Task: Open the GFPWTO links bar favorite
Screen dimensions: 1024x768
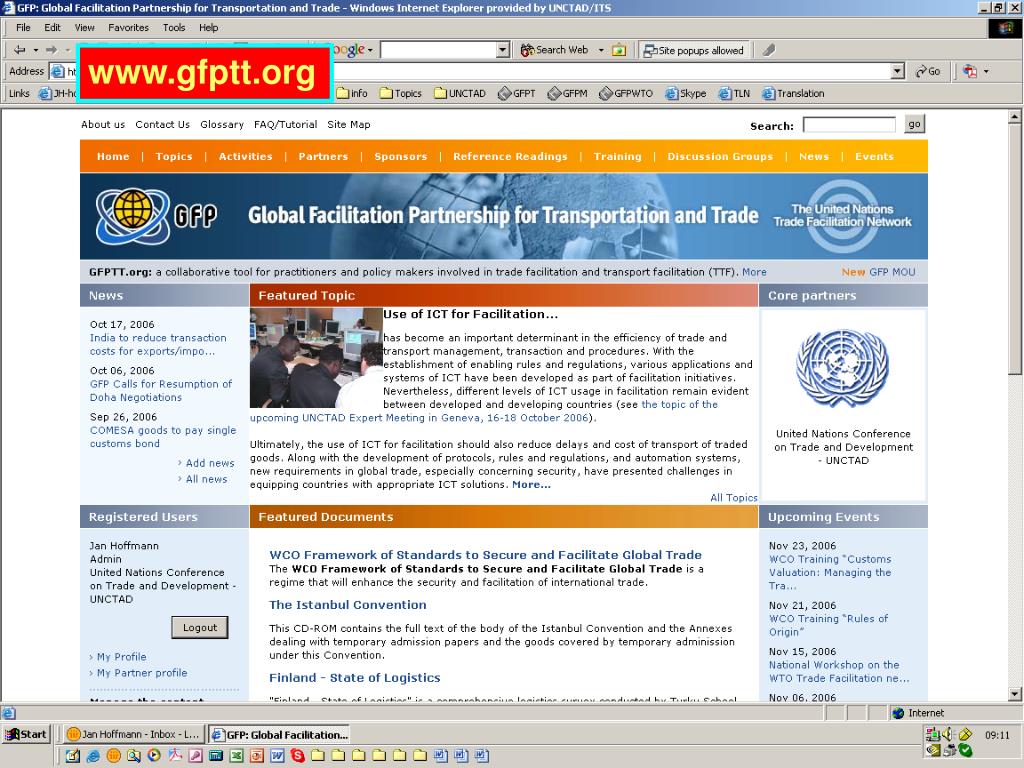Action: click(x=626, y=93)
